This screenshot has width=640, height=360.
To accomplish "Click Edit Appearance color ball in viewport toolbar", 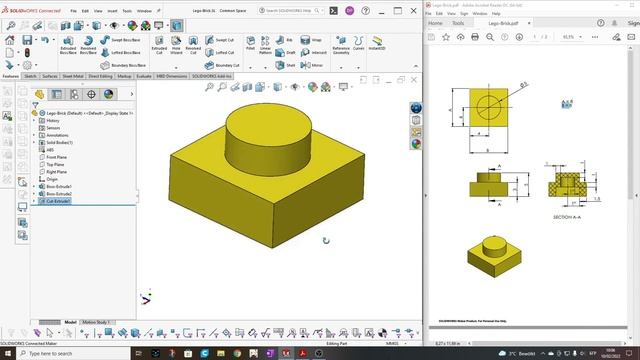I will (x=312, y=87).
